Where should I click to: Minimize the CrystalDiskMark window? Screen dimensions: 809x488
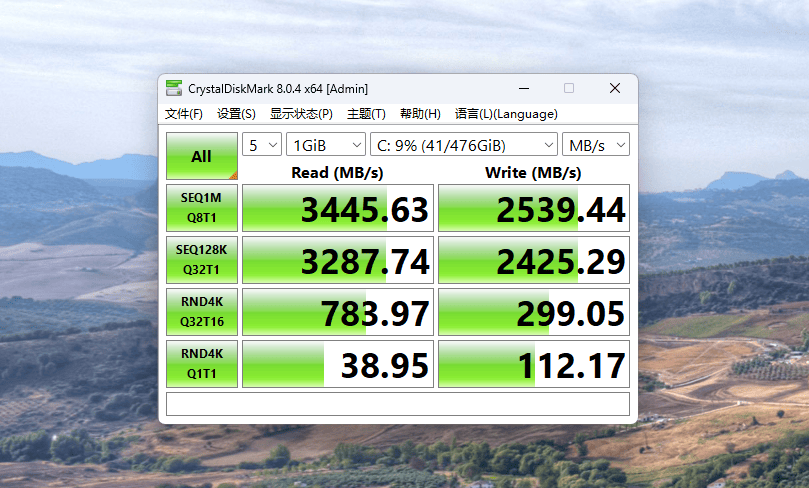[x=524, y=88]
